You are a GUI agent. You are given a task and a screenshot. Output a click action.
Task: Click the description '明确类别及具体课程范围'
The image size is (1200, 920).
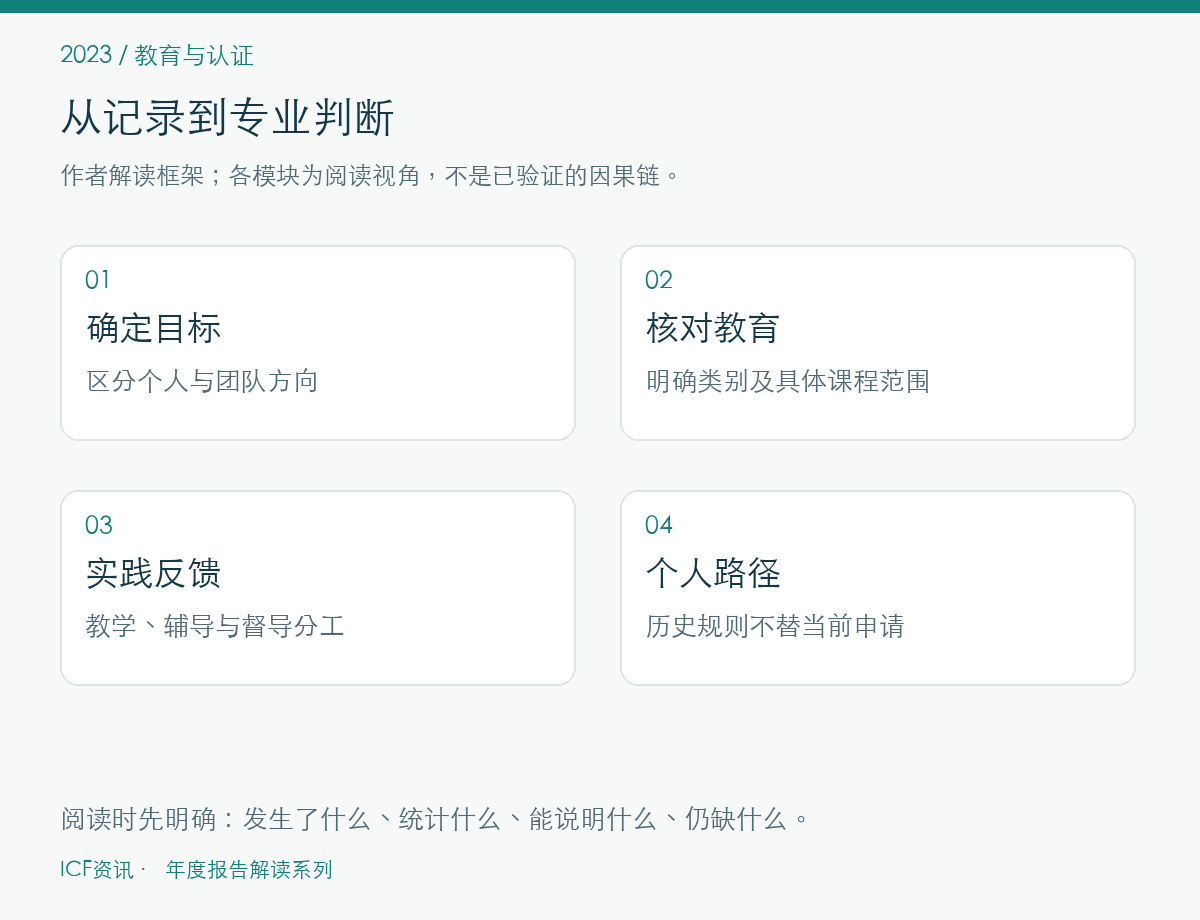click(x=788, y=381)
